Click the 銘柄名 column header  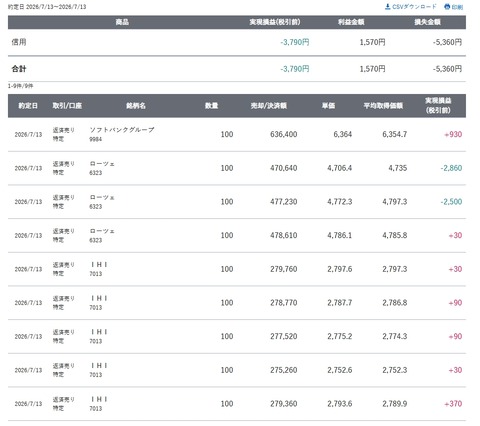point(136,106)
